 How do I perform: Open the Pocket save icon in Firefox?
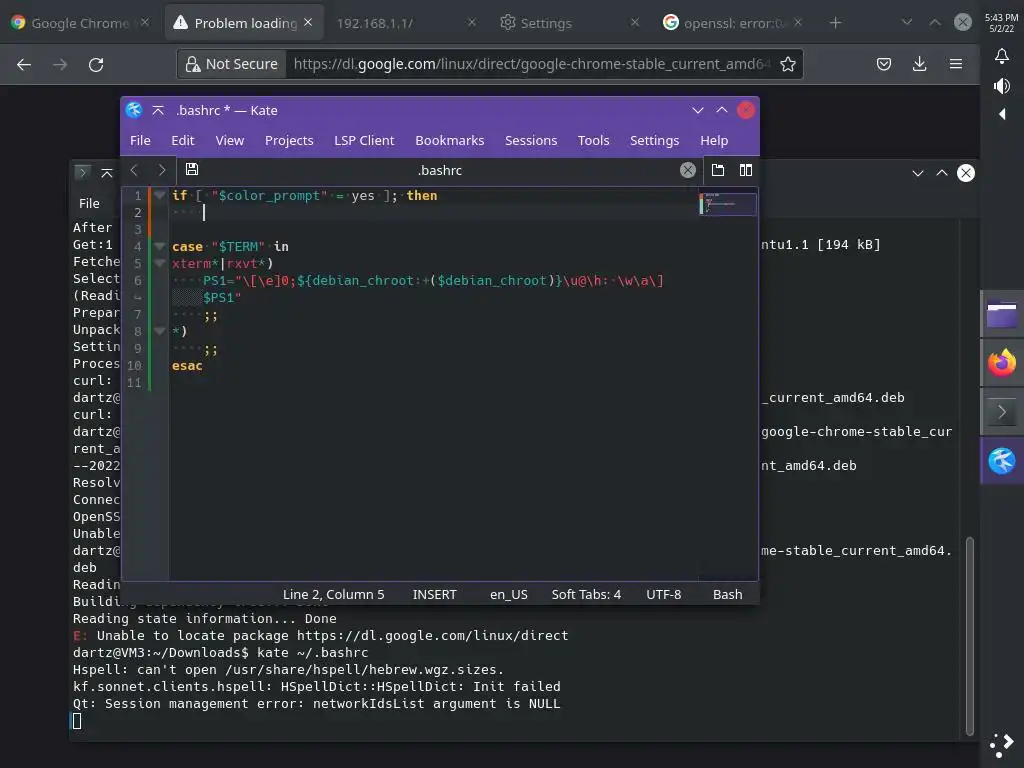[884, 64]
